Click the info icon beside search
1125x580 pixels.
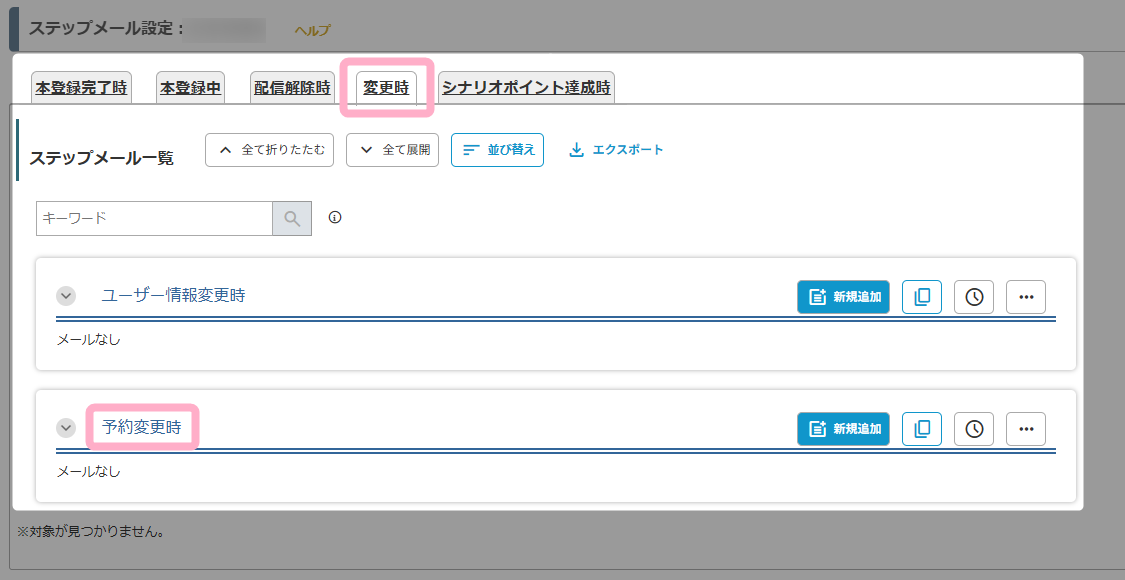[335, 217]
